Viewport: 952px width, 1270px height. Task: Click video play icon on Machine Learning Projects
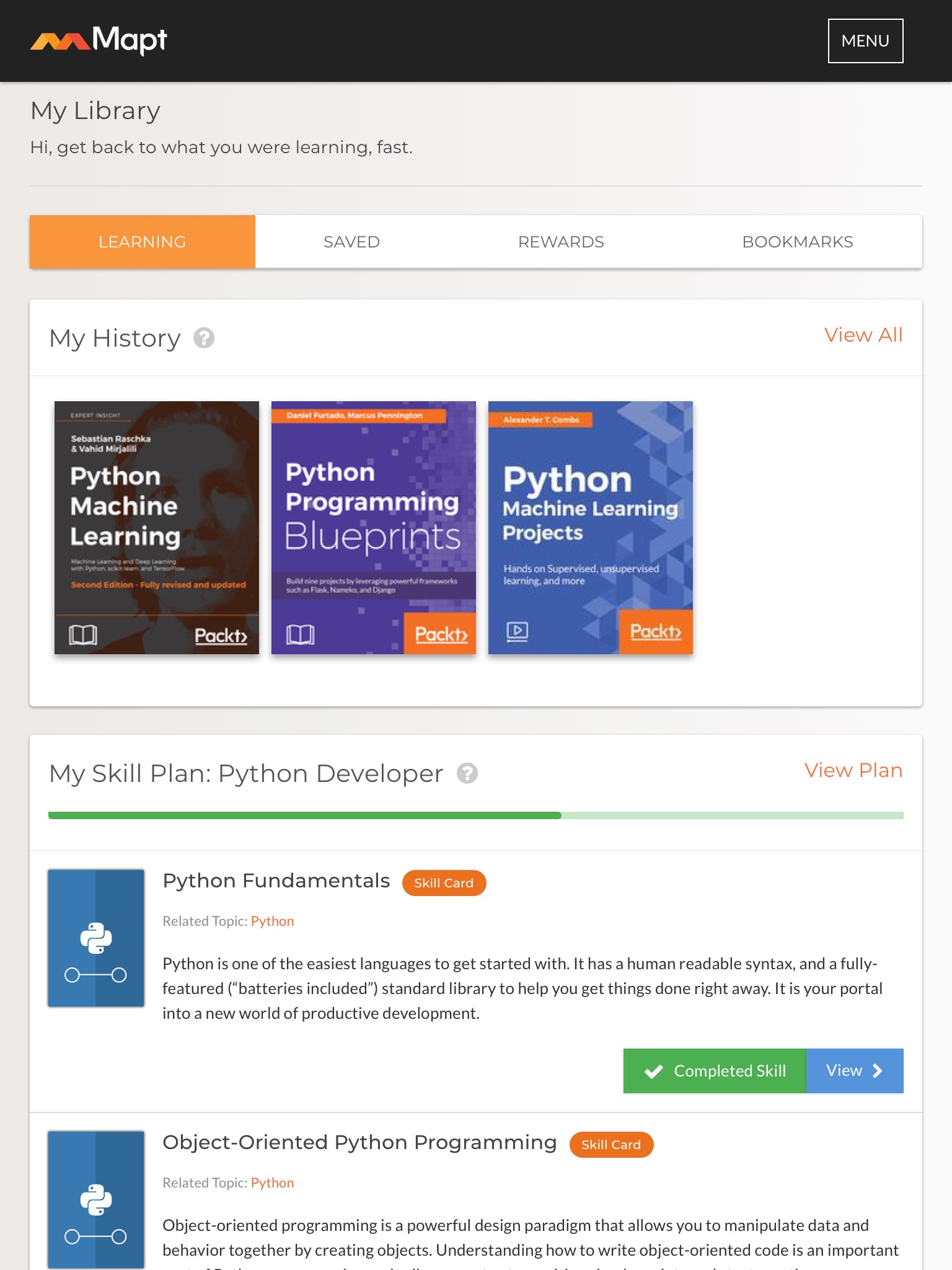tap(517, 631)
